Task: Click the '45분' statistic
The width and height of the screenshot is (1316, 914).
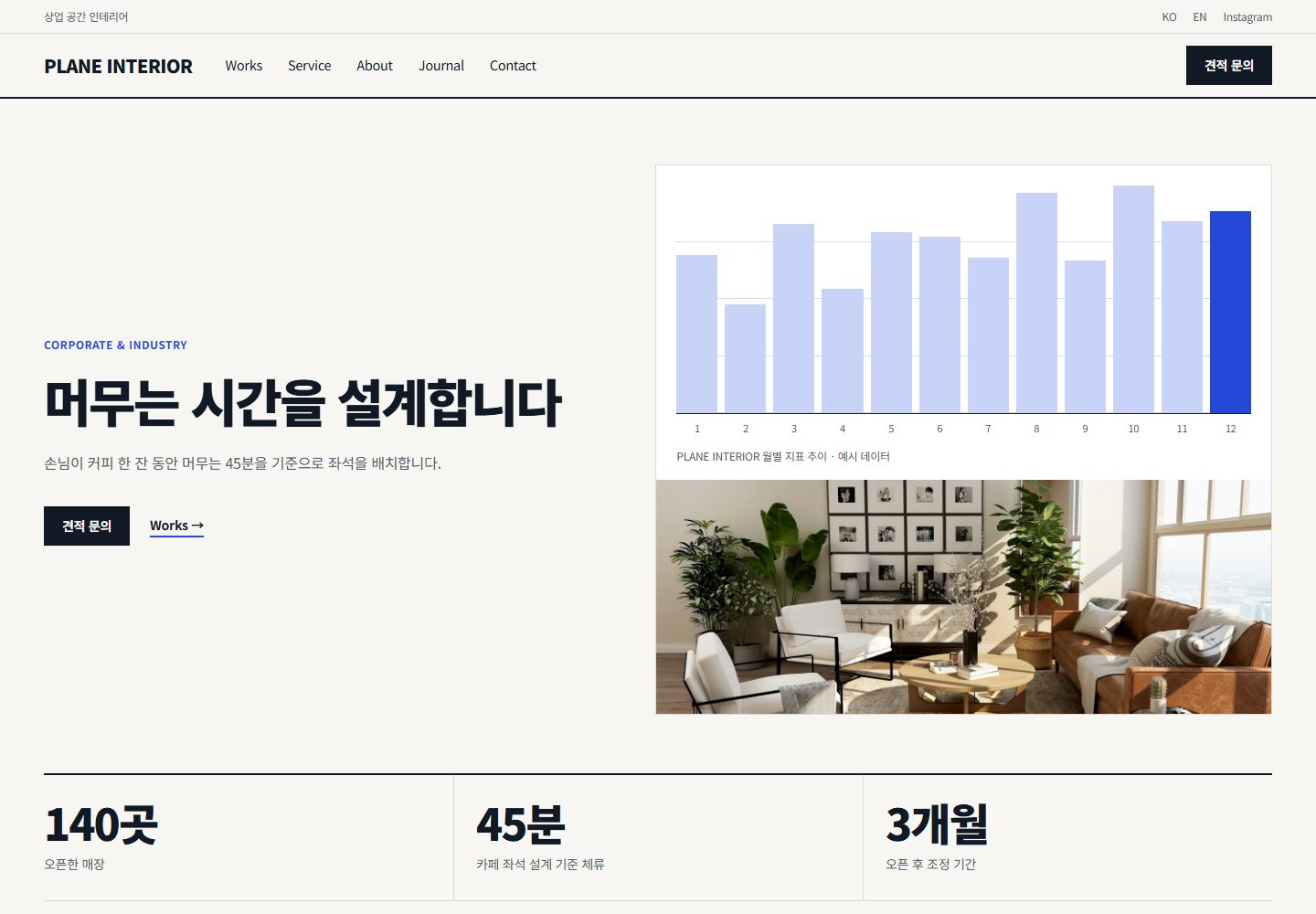Action: pos(520,824)
